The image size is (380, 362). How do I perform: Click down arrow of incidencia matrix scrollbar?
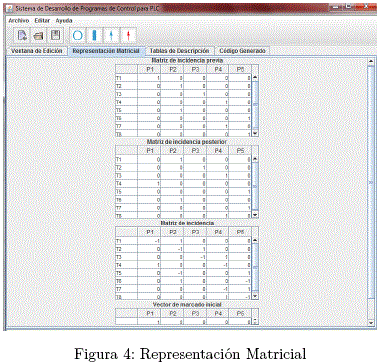[255, 296]
